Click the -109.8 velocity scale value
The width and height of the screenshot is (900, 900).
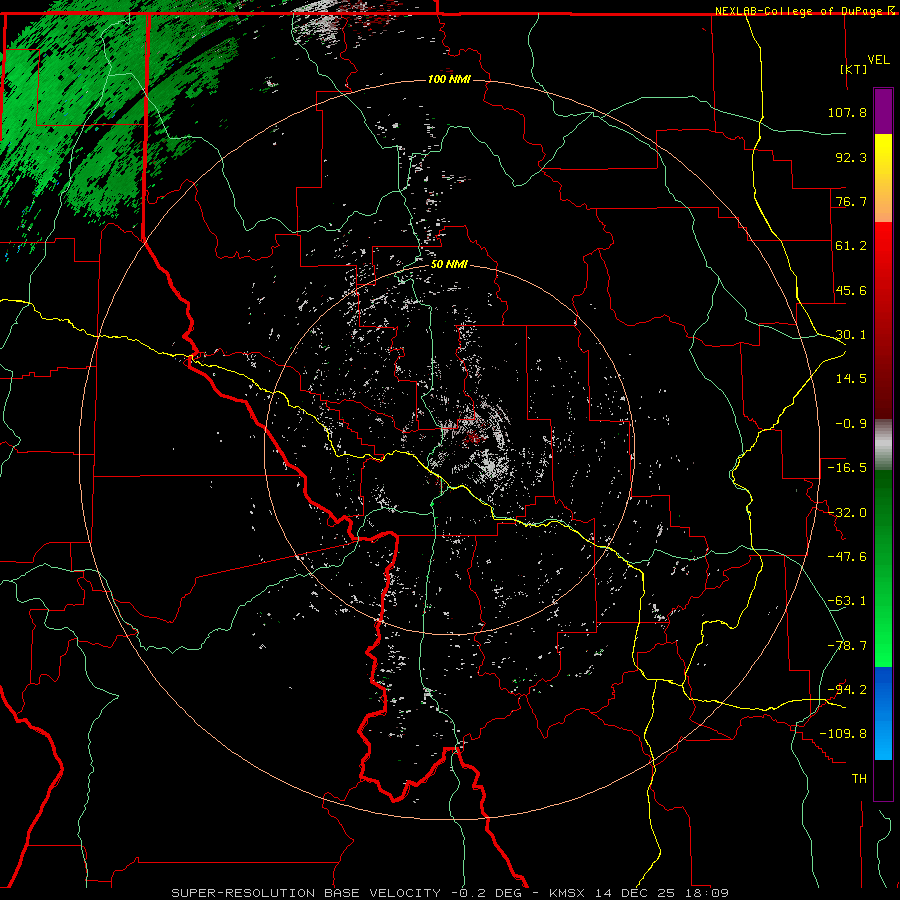843,734
